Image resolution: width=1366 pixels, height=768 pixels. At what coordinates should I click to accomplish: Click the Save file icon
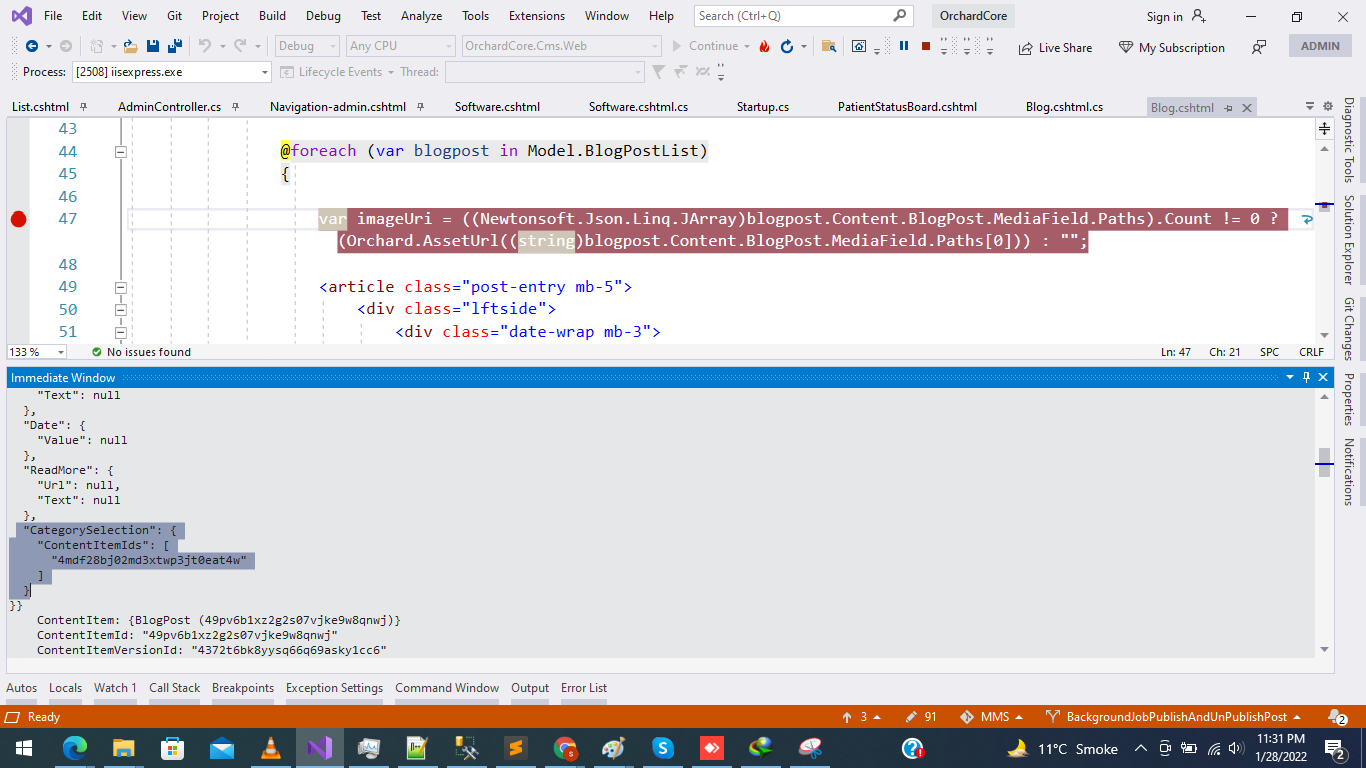[x=153, y=46]
